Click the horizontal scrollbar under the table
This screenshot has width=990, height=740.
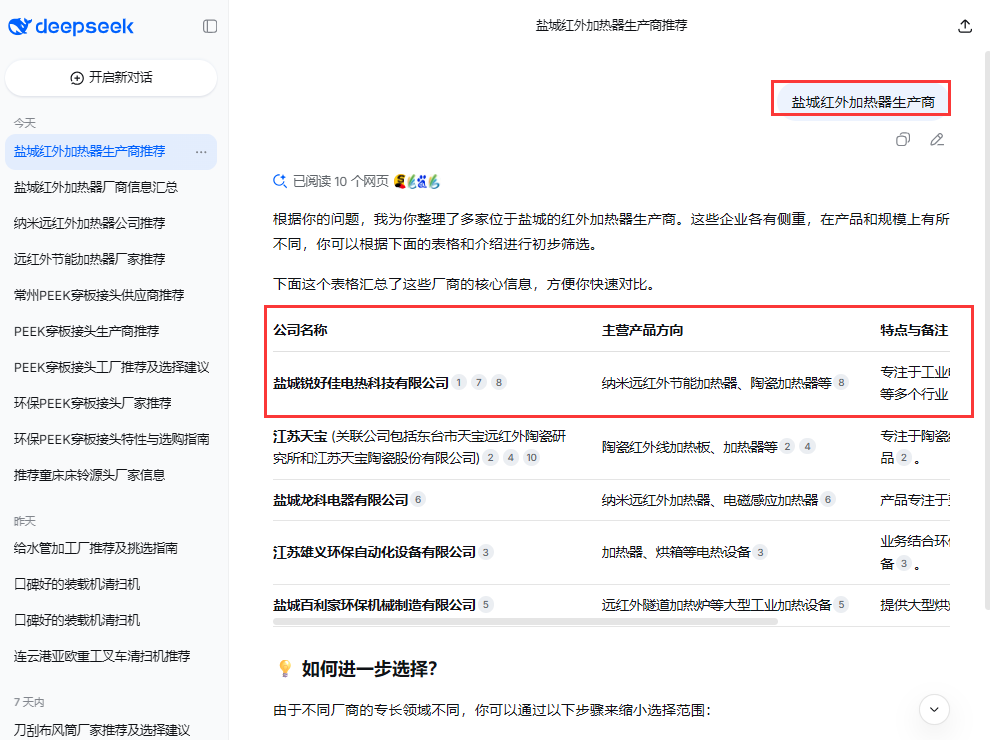coord(525,622)
